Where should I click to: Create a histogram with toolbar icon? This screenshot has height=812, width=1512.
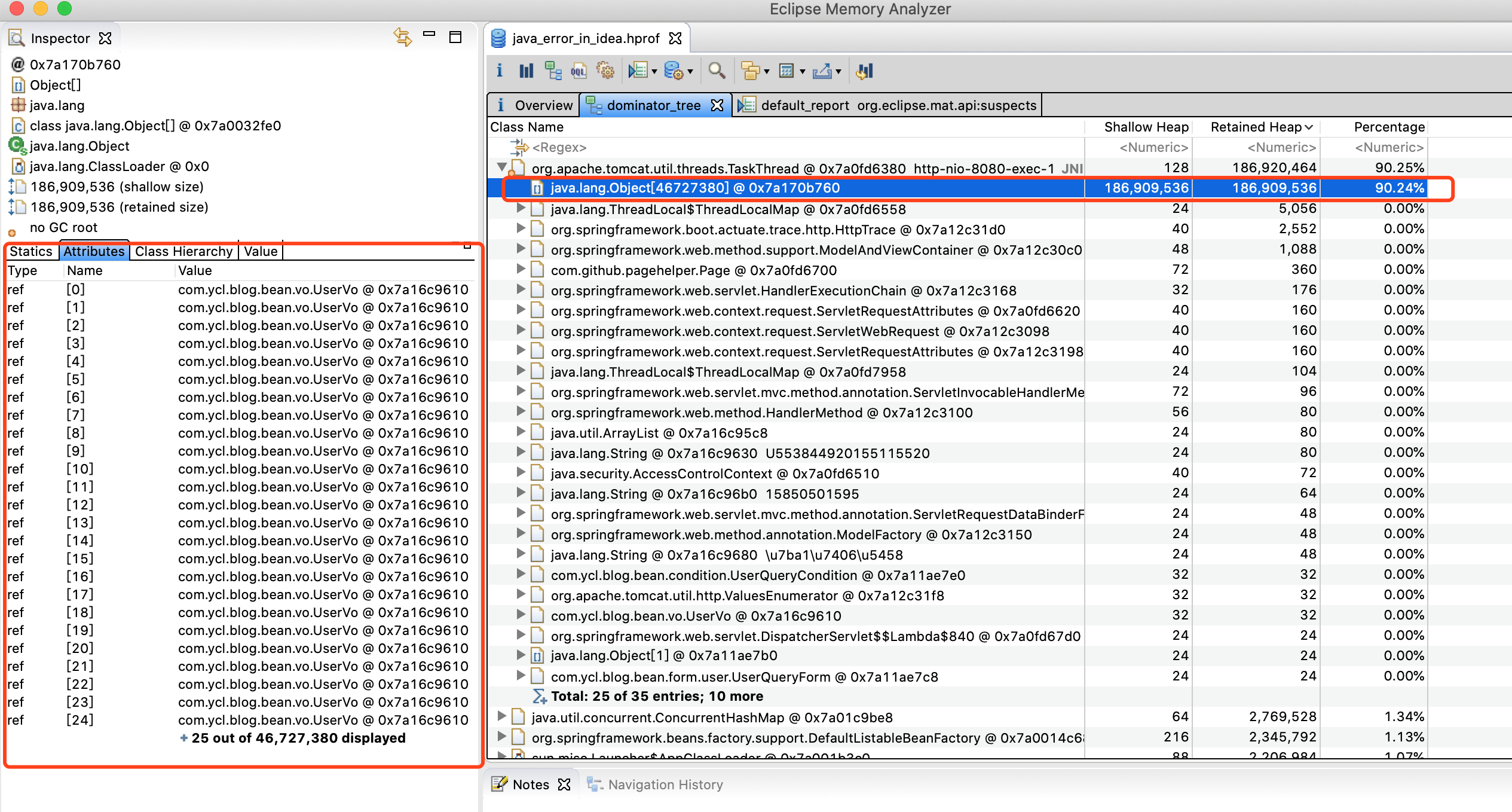526,71
